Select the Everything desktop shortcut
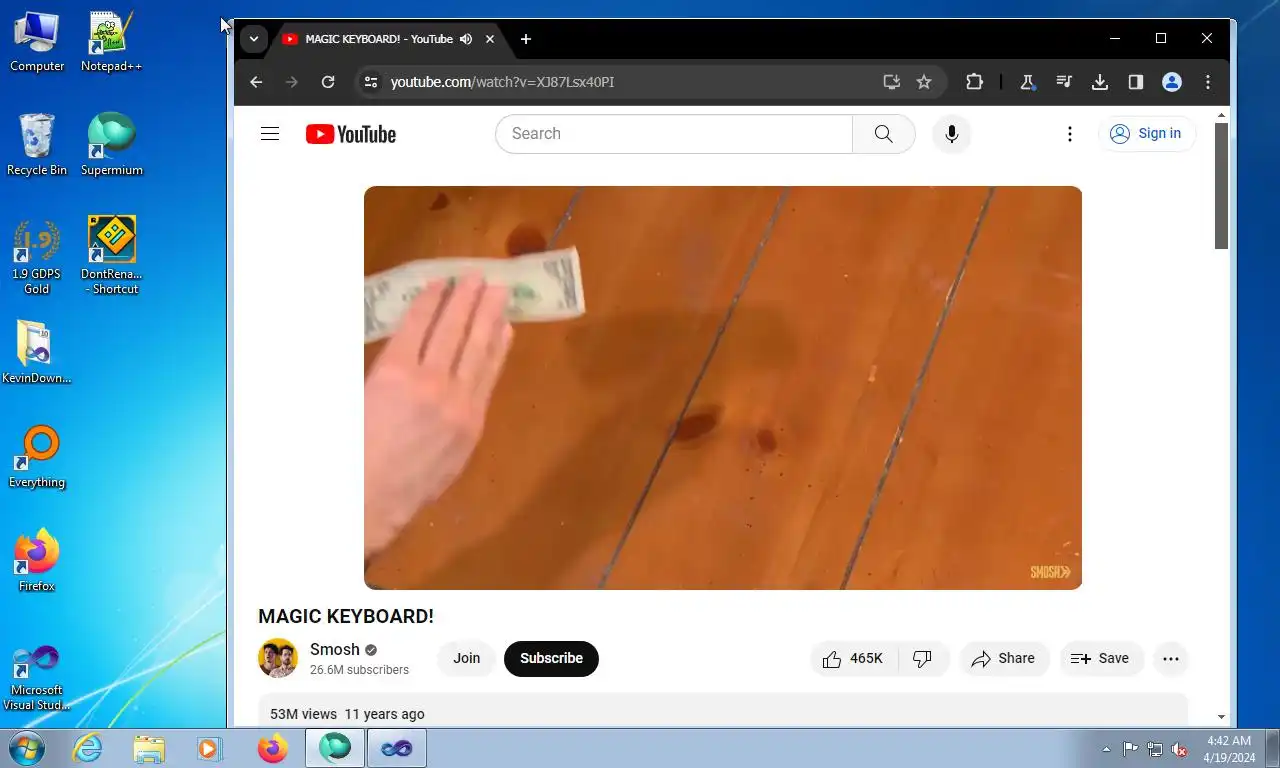The height and width of the screenshot is (768, 1280). pos(37,457)
